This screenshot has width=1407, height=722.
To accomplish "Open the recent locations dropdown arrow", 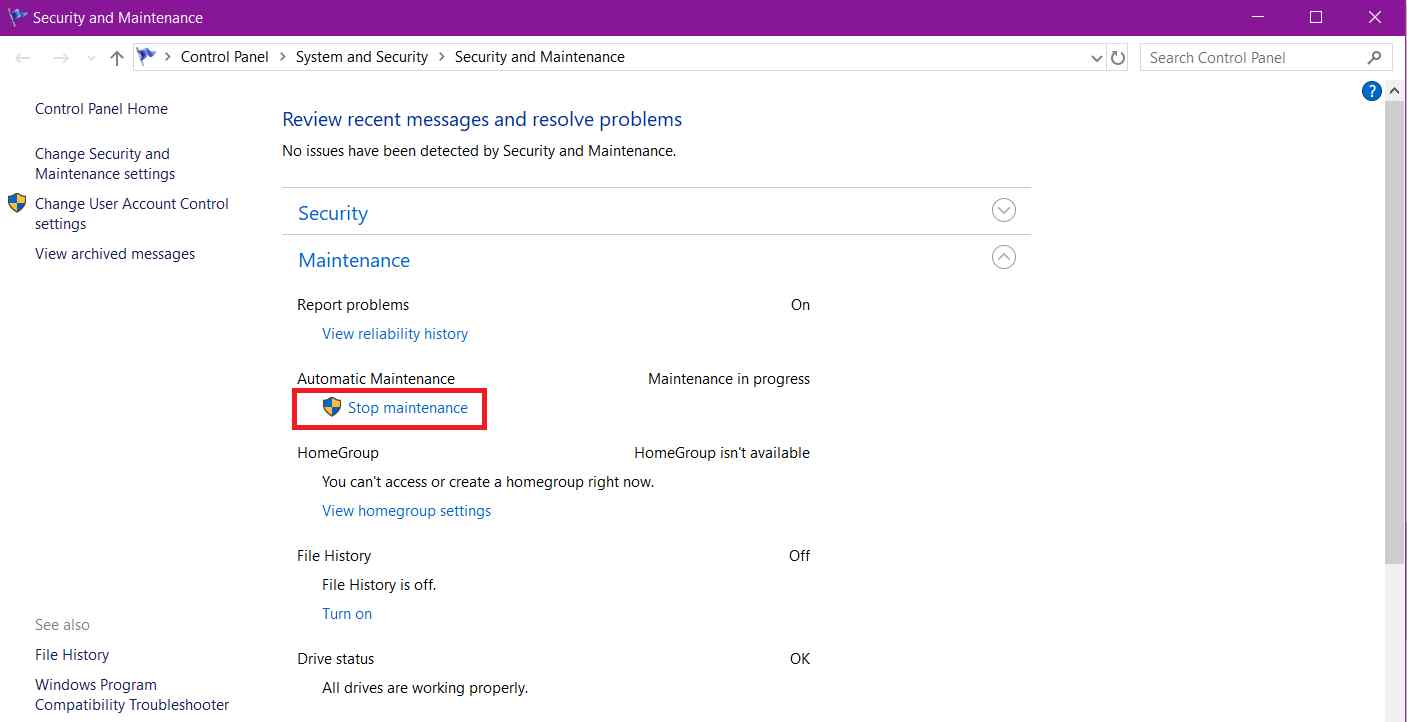I will tap(91, 58).
